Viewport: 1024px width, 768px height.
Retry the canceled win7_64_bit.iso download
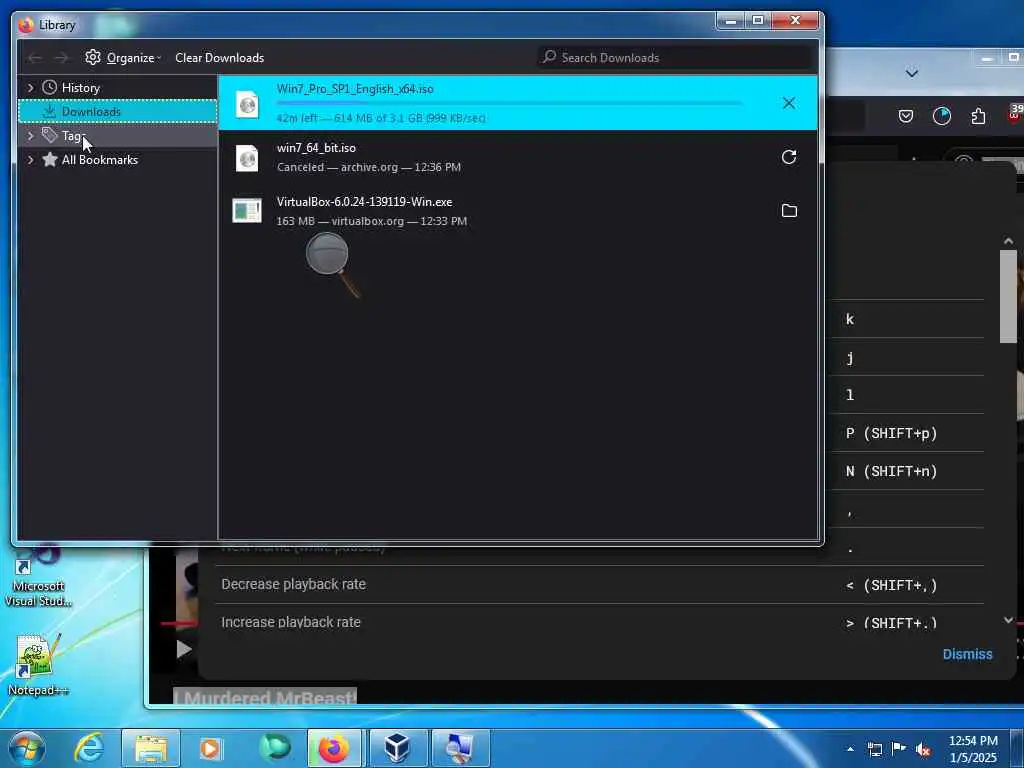coord(789,157)
